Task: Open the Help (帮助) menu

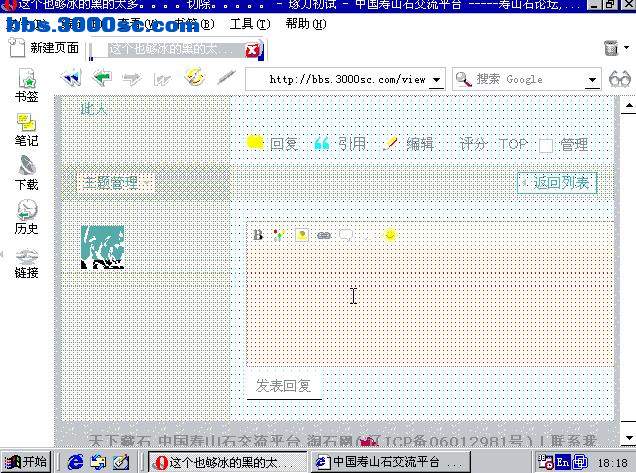Action: (306, 24)
